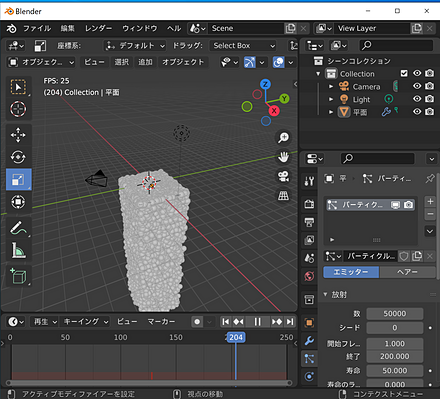440x399 pixels.
Task: Click the zoom magnifier viewport icon
Action: point(283,137)
